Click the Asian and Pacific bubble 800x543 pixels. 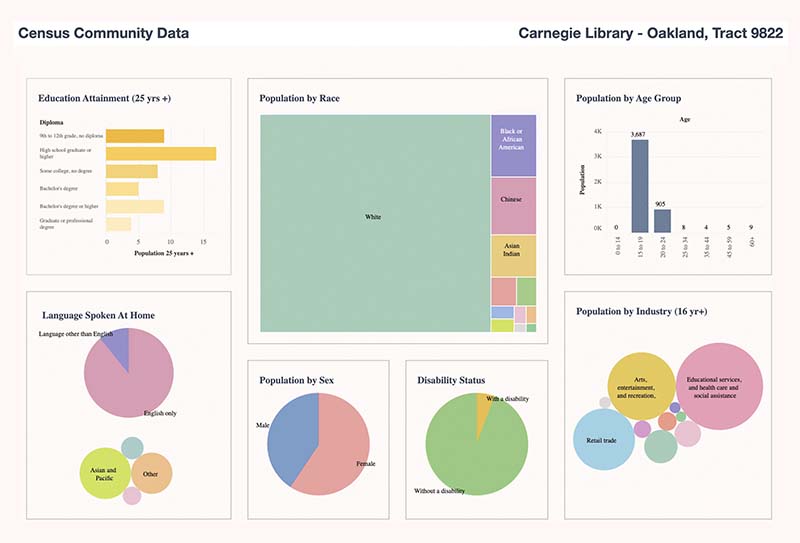(104, 474)
